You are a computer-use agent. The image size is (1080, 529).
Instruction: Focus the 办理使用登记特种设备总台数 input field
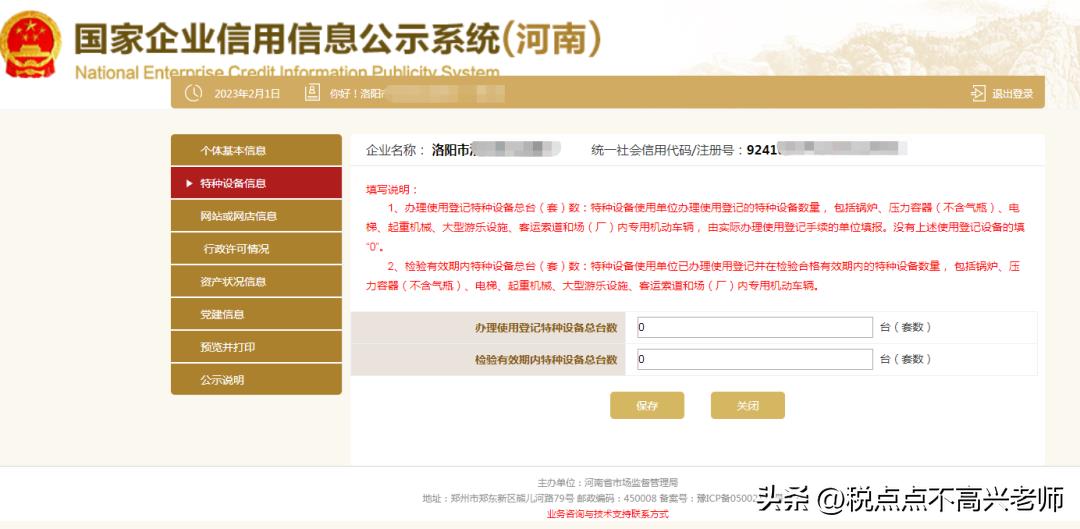coord(754,327)
